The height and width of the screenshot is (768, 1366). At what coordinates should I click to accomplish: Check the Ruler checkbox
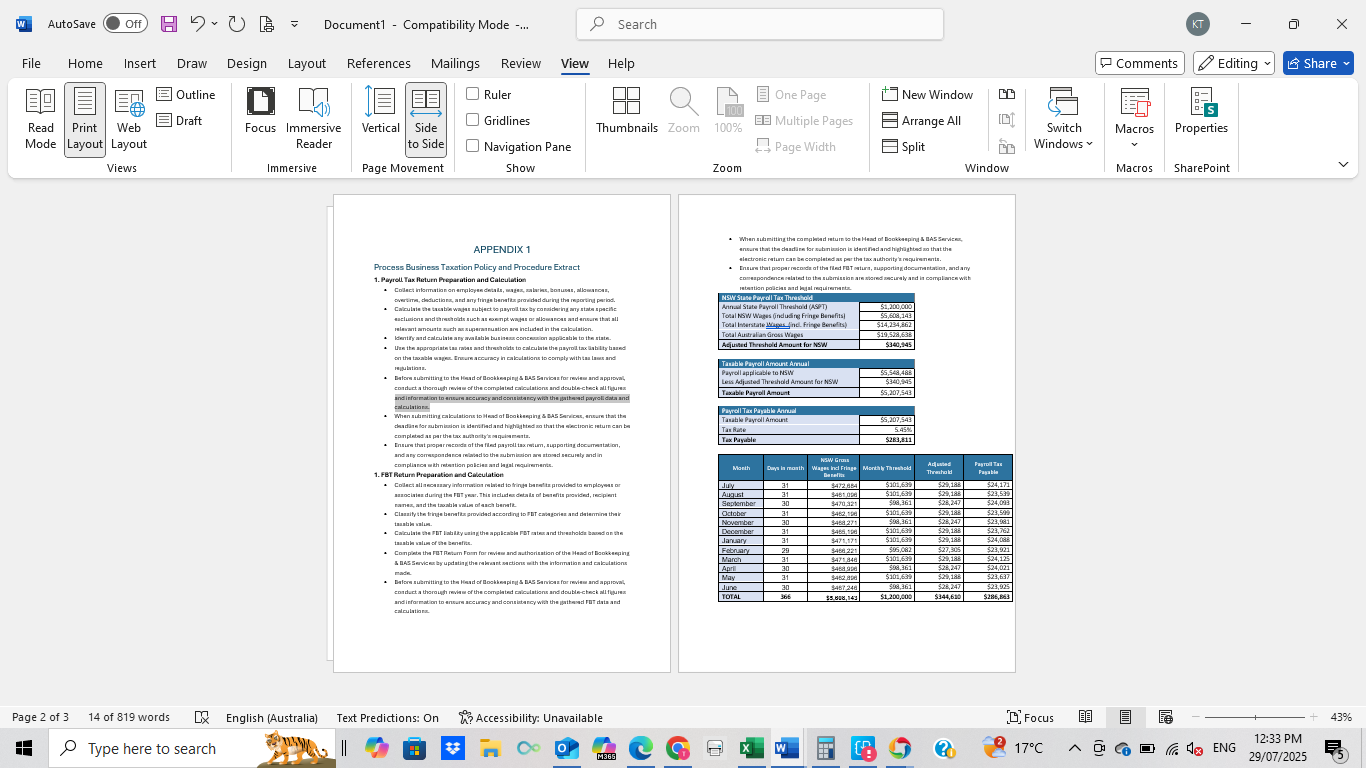472,94
